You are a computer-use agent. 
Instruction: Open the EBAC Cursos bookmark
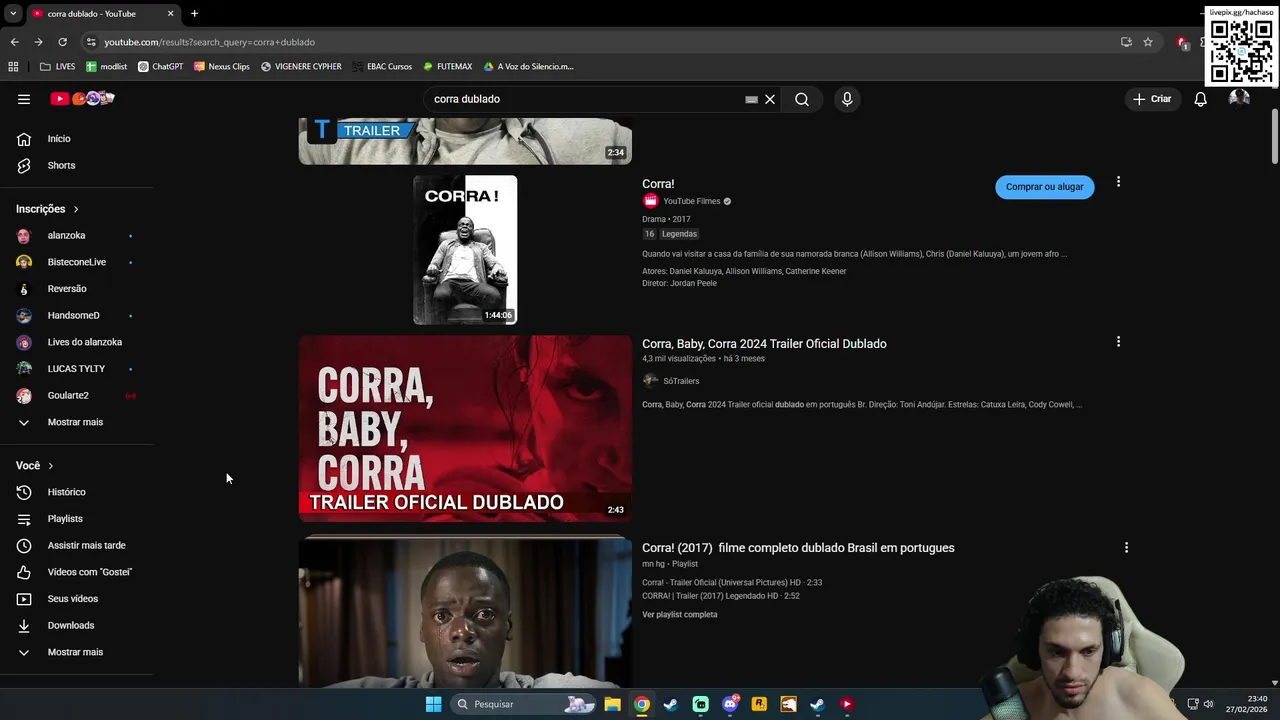pos(382,66)
